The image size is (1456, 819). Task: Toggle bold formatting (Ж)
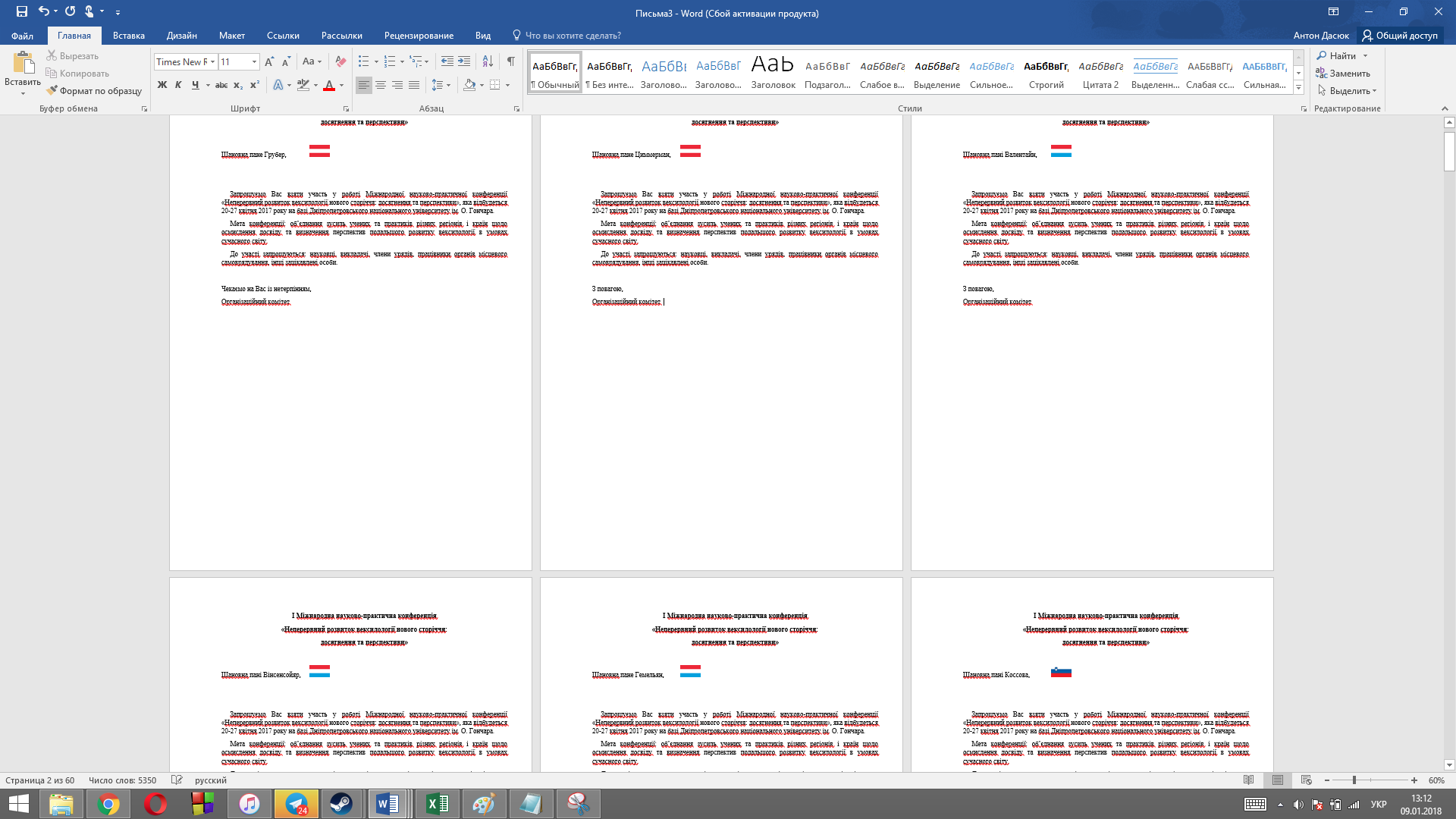tap(162, 85)
